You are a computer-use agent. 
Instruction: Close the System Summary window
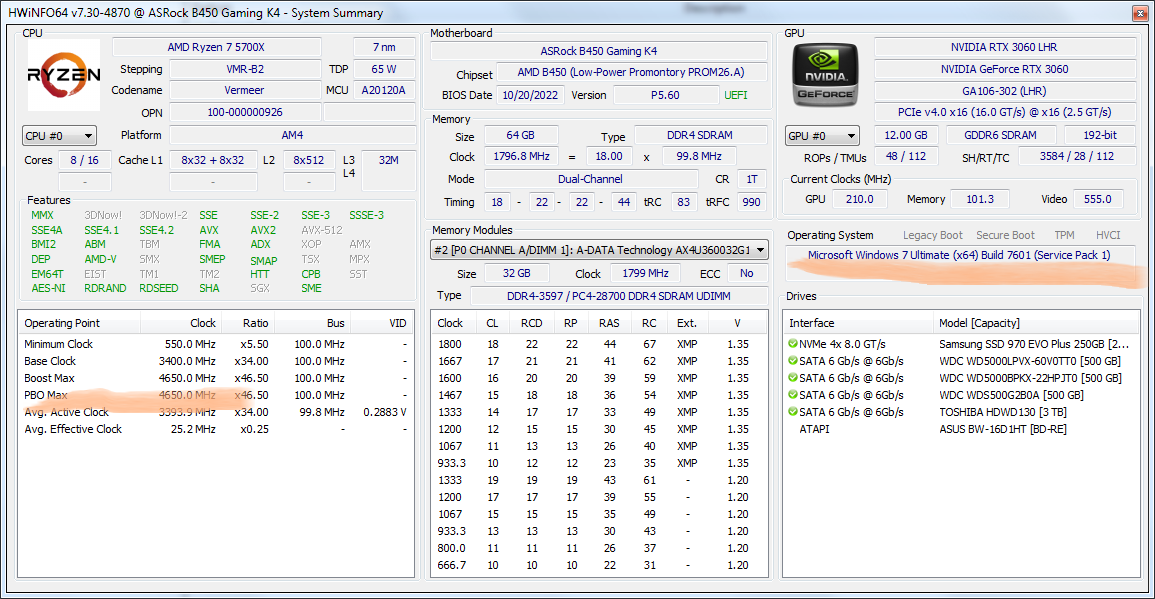tap(1139, 13)
